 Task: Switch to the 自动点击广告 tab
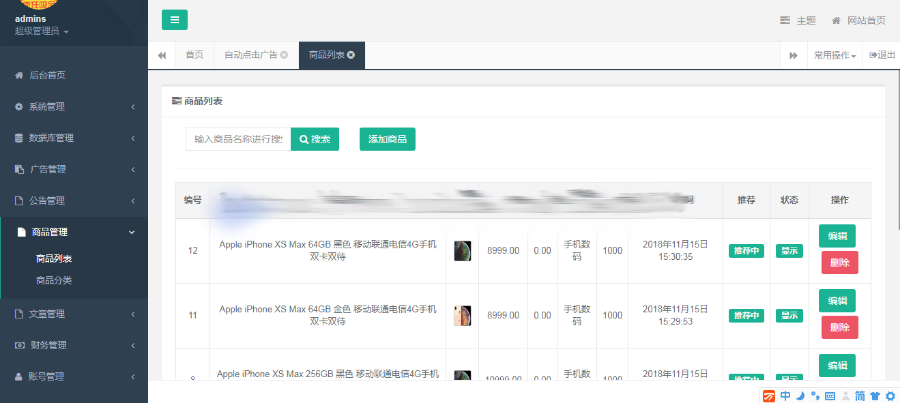click(256, 55)
